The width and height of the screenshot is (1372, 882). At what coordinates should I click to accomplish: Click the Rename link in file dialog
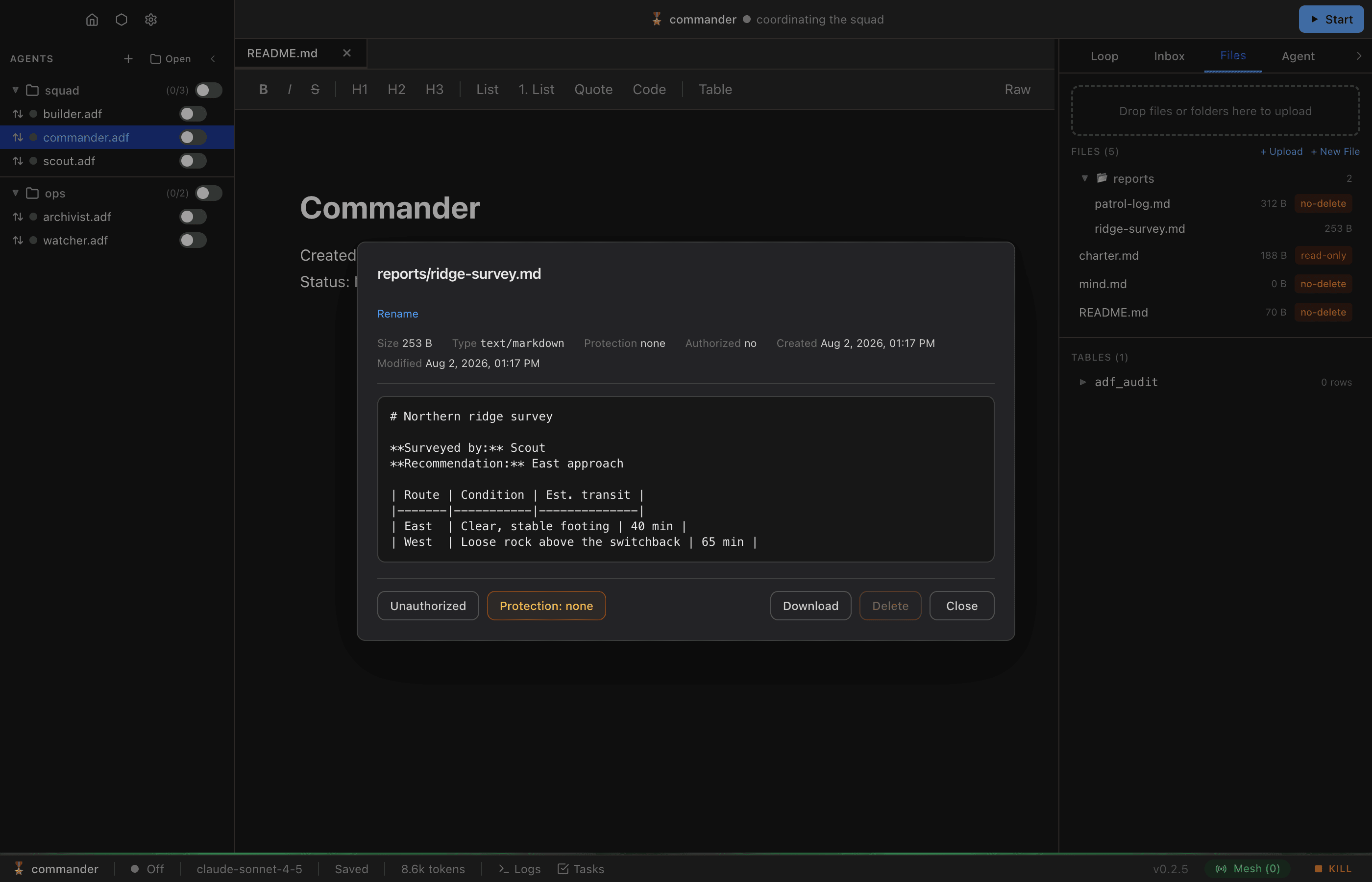click(397, 313)
